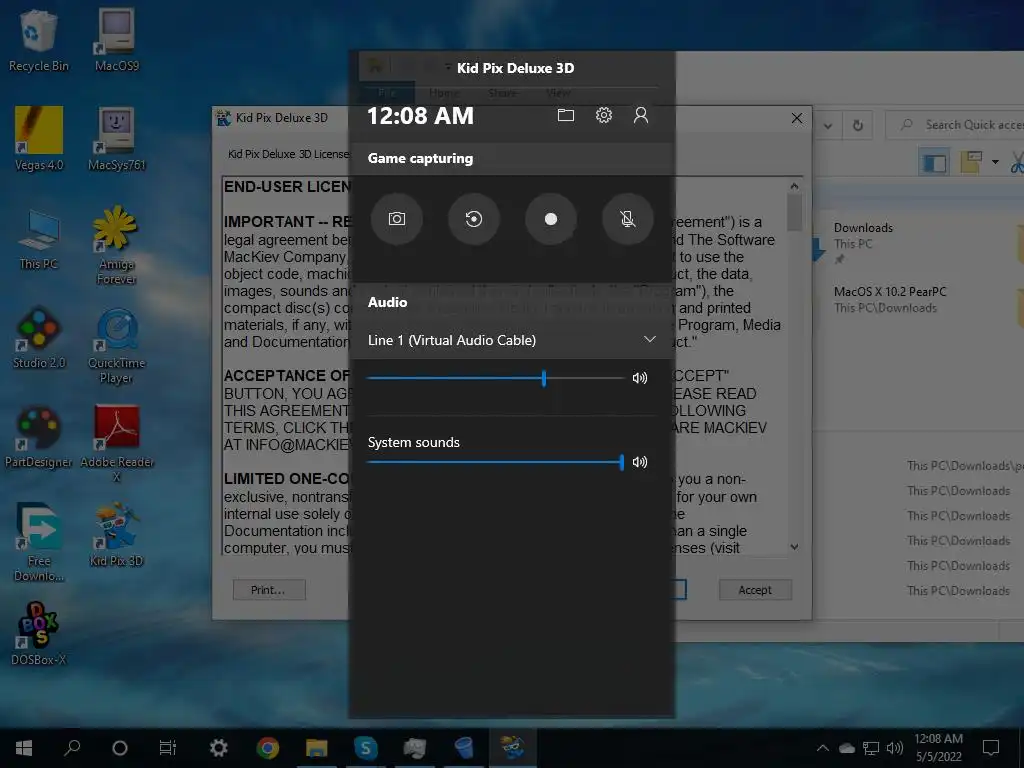Launch Vegas 4.0 from desktop

39,139
